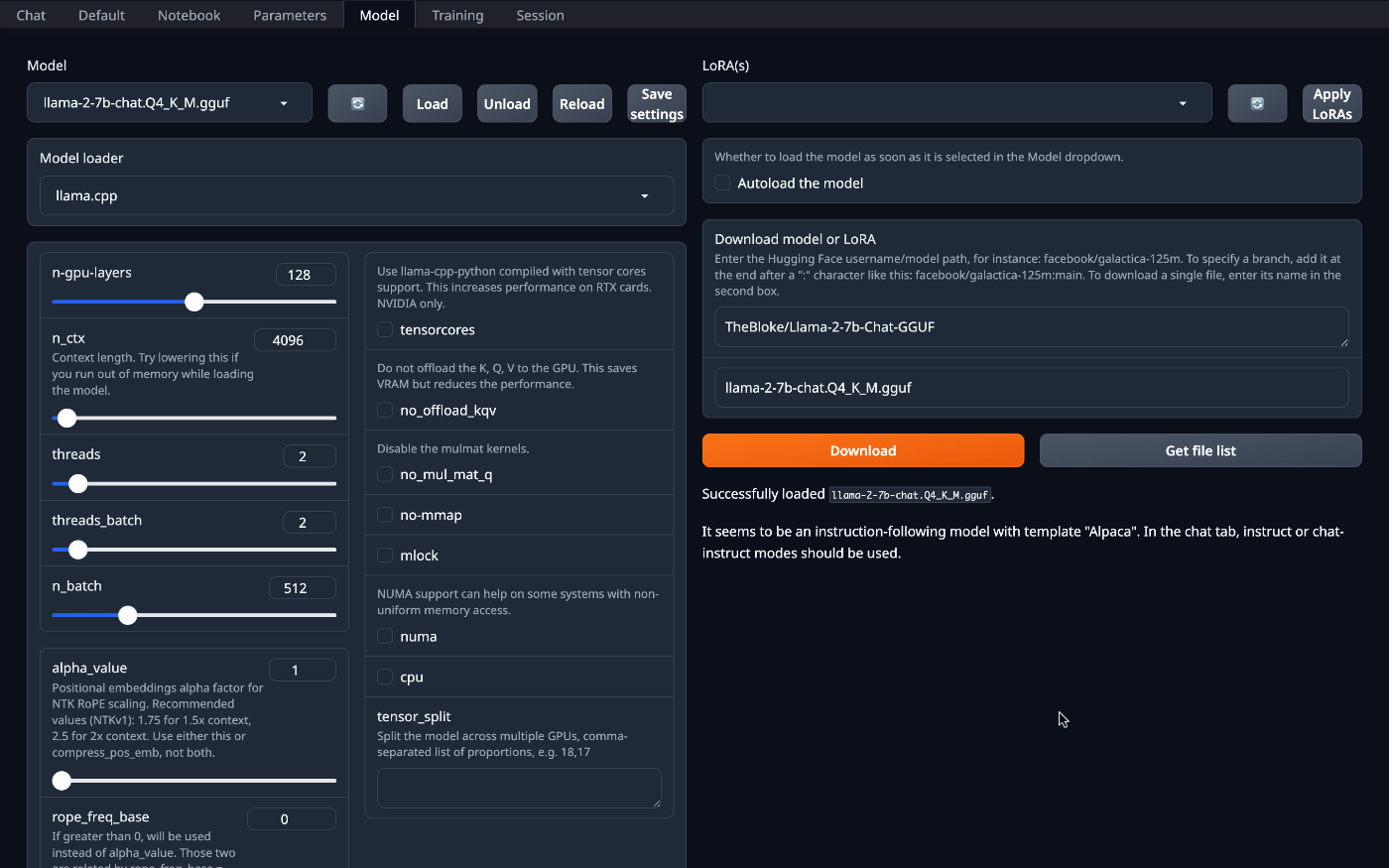Open the LoRA(s) dropdown
Image resolution: width=1389 pixels, height=868 pixels.
tap(956, 103)
